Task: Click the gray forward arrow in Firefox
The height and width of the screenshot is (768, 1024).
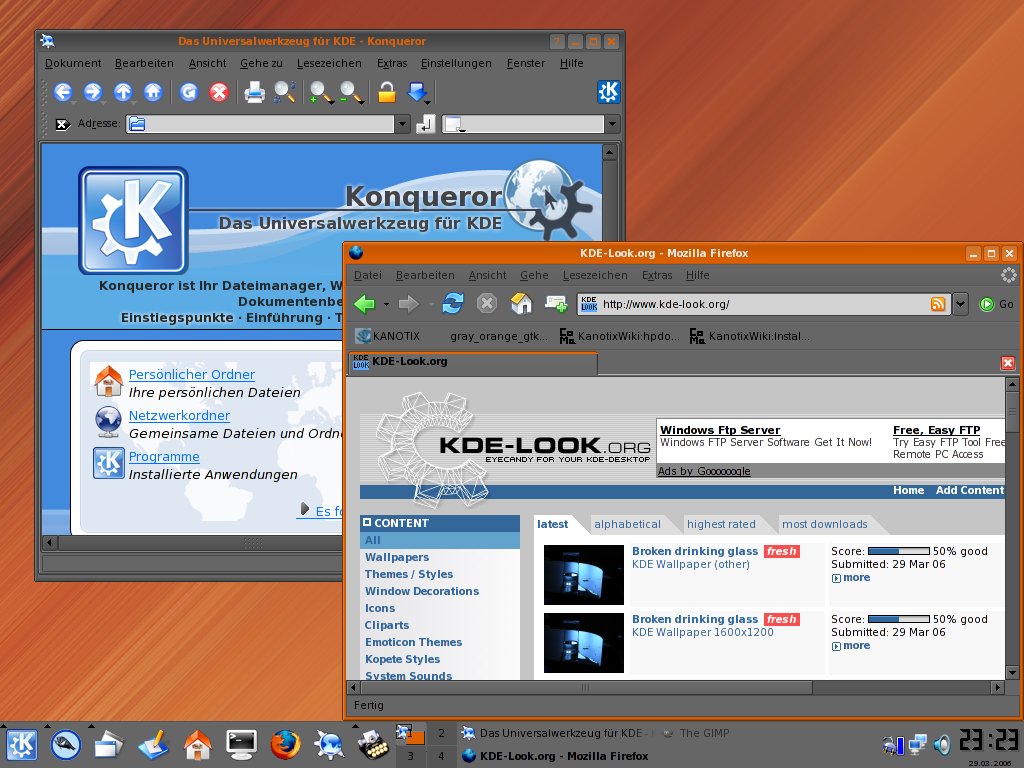Action: coord(409,304)
